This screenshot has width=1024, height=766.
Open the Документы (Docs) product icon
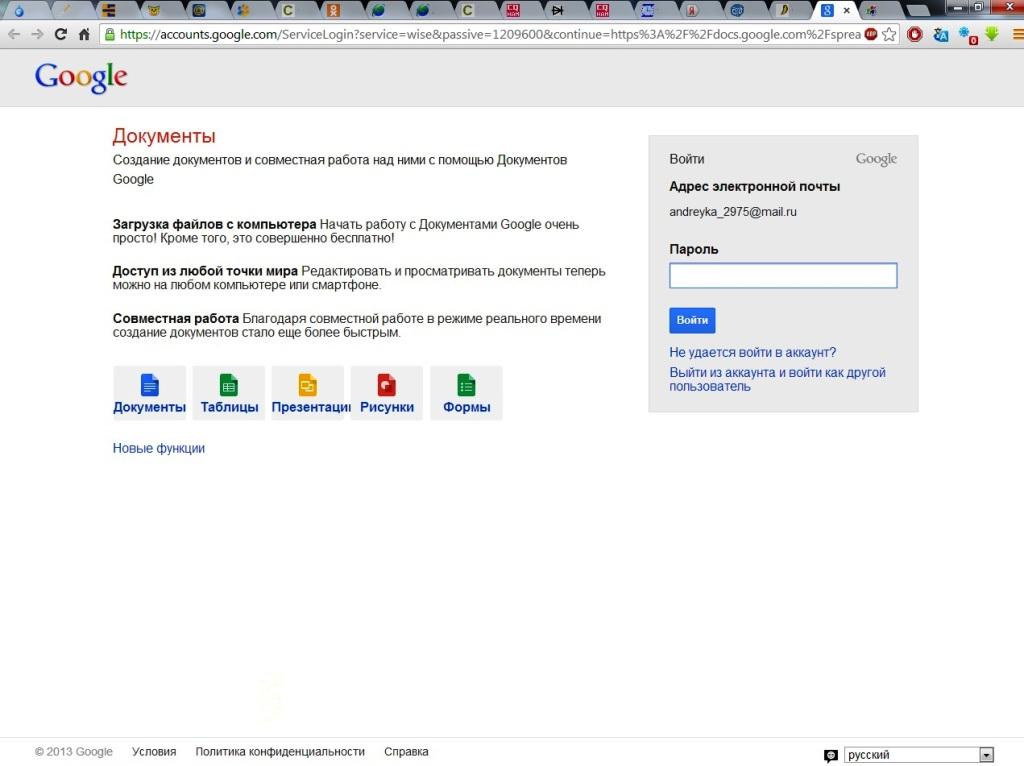pos(149,393)
